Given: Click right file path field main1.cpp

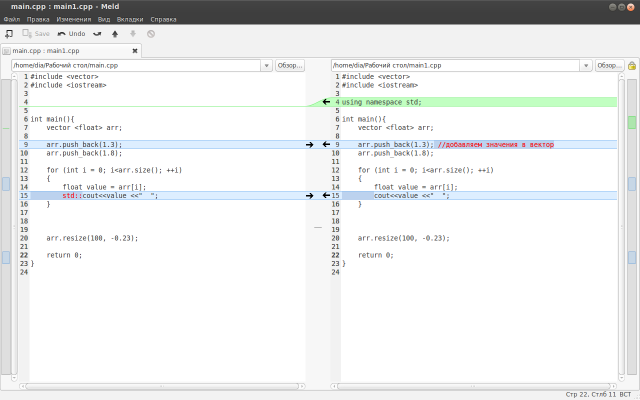Looking at the screenshot, I should coord(456,65).
